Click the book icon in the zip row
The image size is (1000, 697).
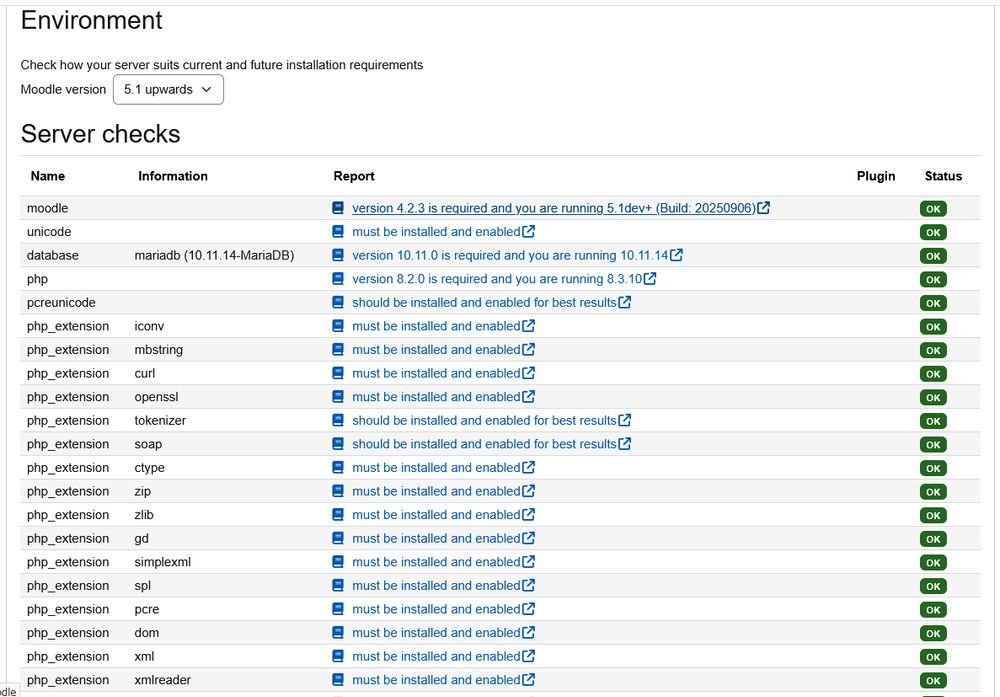click(339, 491)
